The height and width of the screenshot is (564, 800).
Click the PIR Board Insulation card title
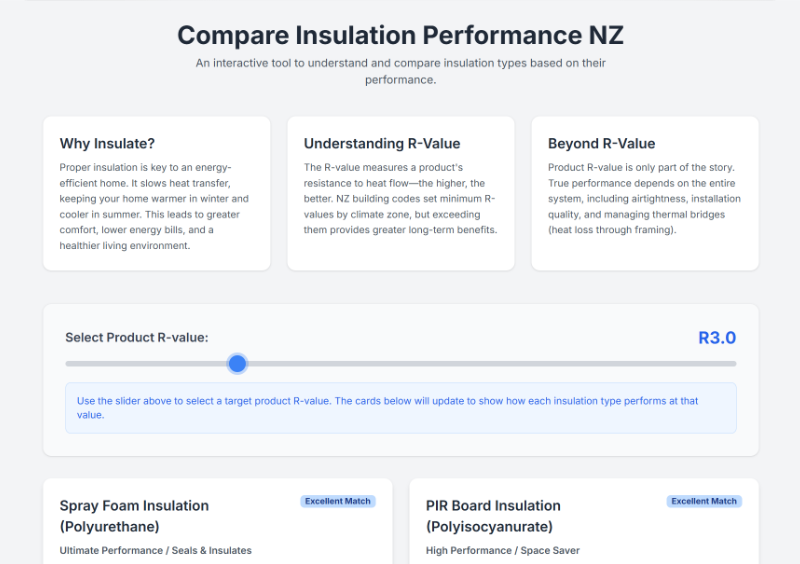coord(493,516)
